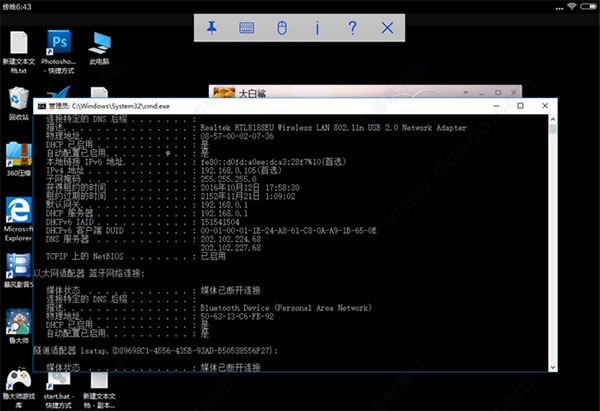Image resolution: width=600 pixels, height=411 pixels.
Task: Click the 以太网适配器 蓝牙网络连接 heading
Action: (x=89, y=273)
